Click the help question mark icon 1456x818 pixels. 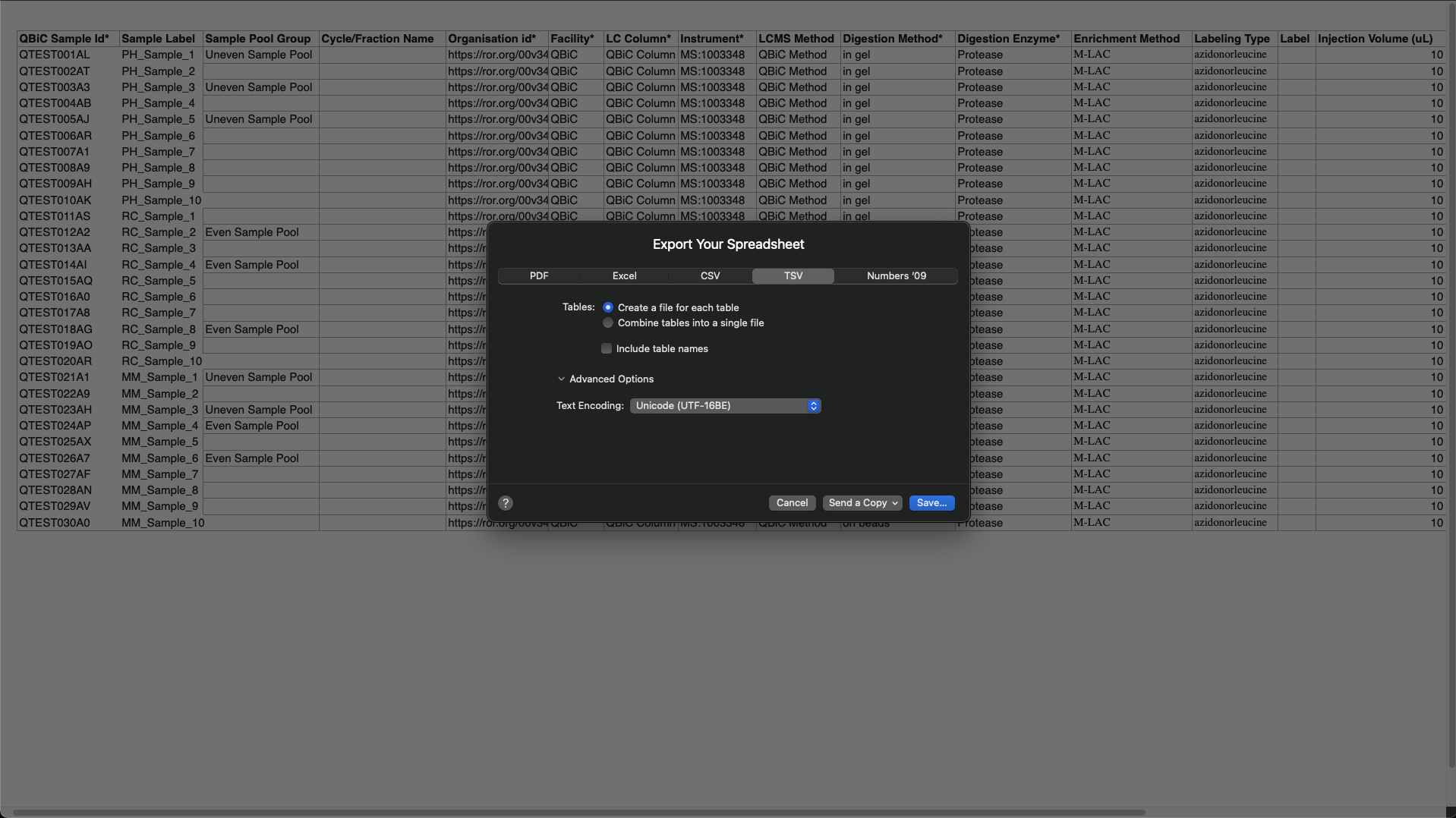click(x=506, y=503)
